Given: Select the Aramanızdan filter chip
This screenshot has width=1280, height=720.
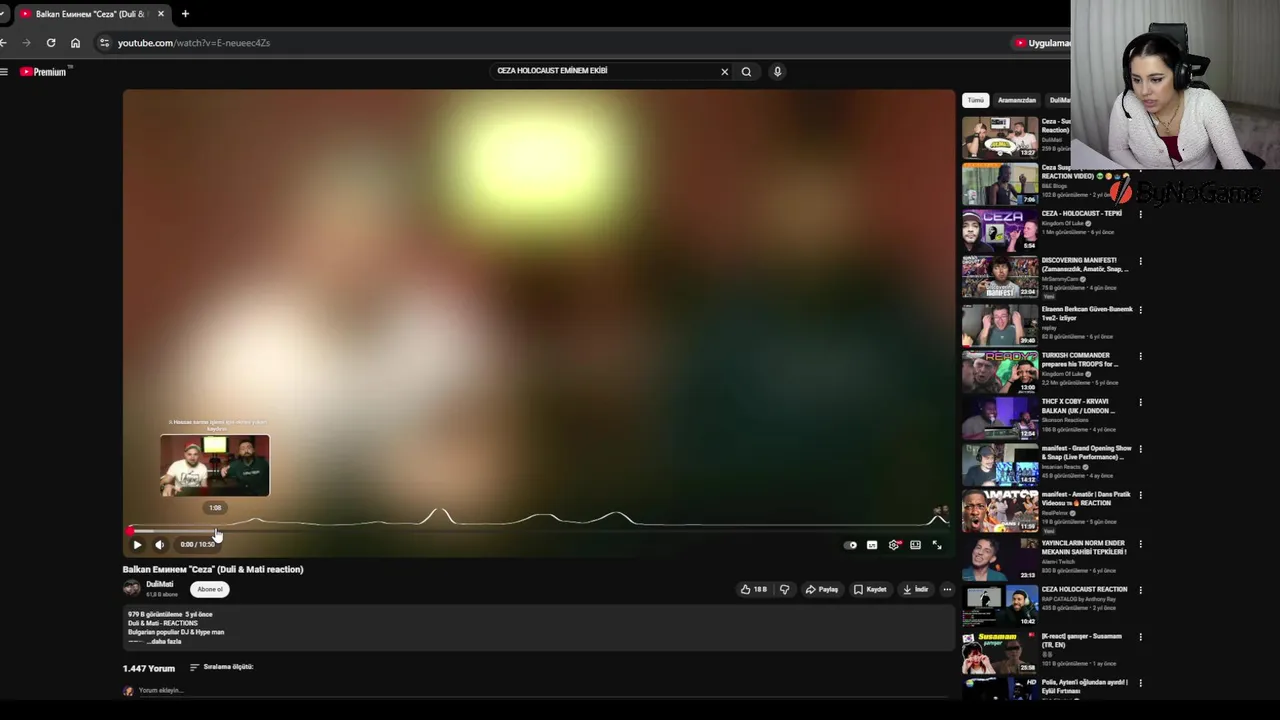Looking at the screenshot, I should [x=1016, y=100].
